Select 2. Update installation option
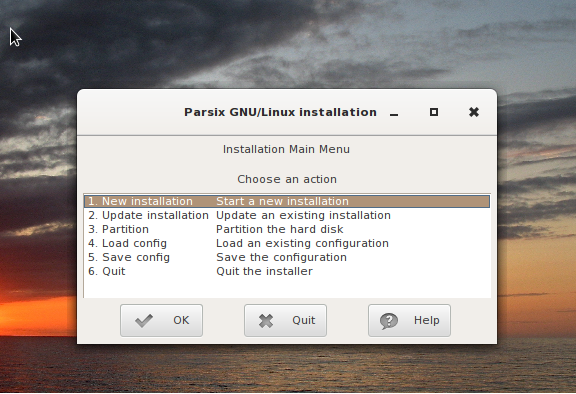This screenshot has width=576, height=394. click(x=287, y=215)
